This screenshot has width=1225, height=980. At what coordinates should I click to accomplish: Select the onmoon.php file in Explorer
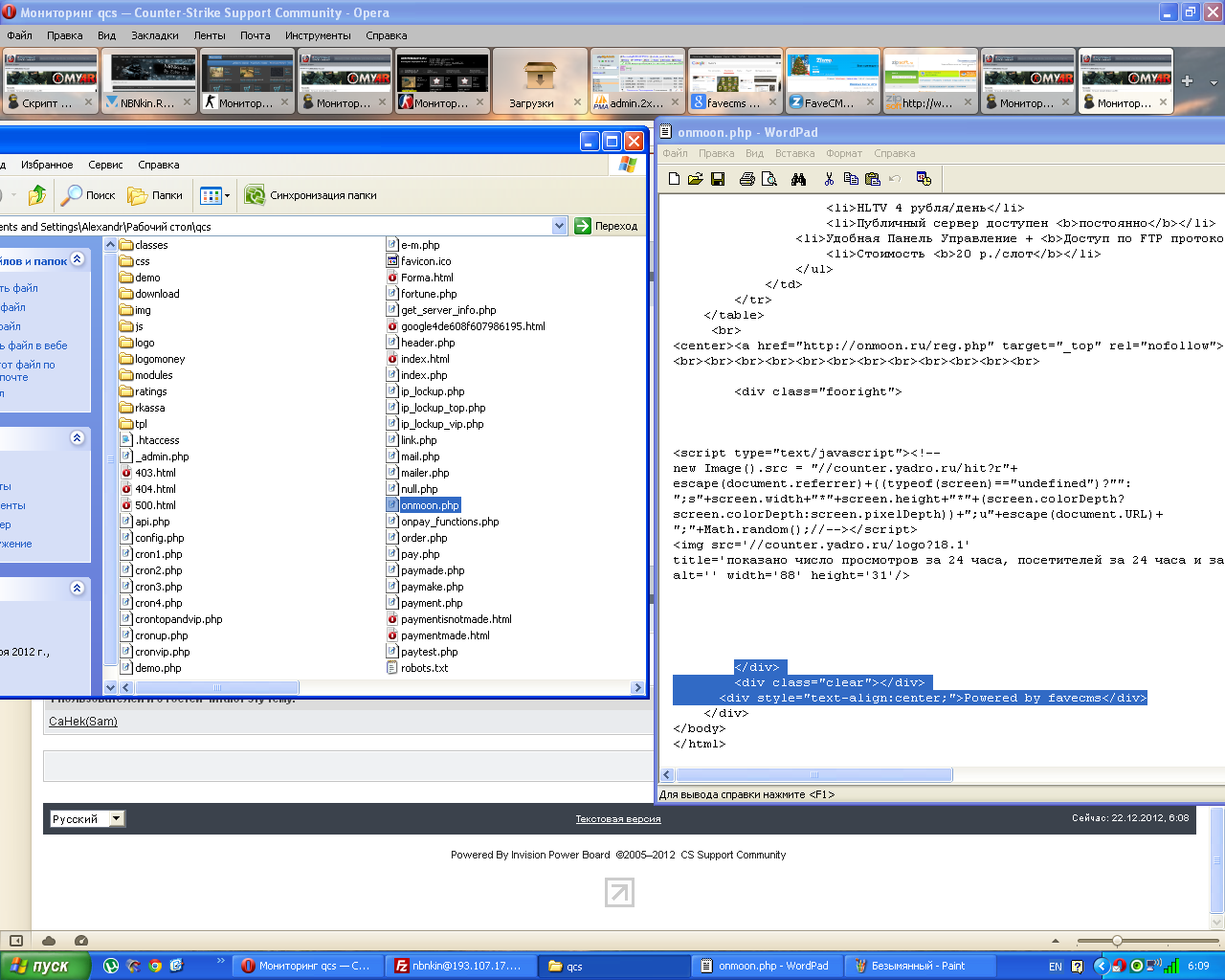pyautogui.click(x=423, y=505)
